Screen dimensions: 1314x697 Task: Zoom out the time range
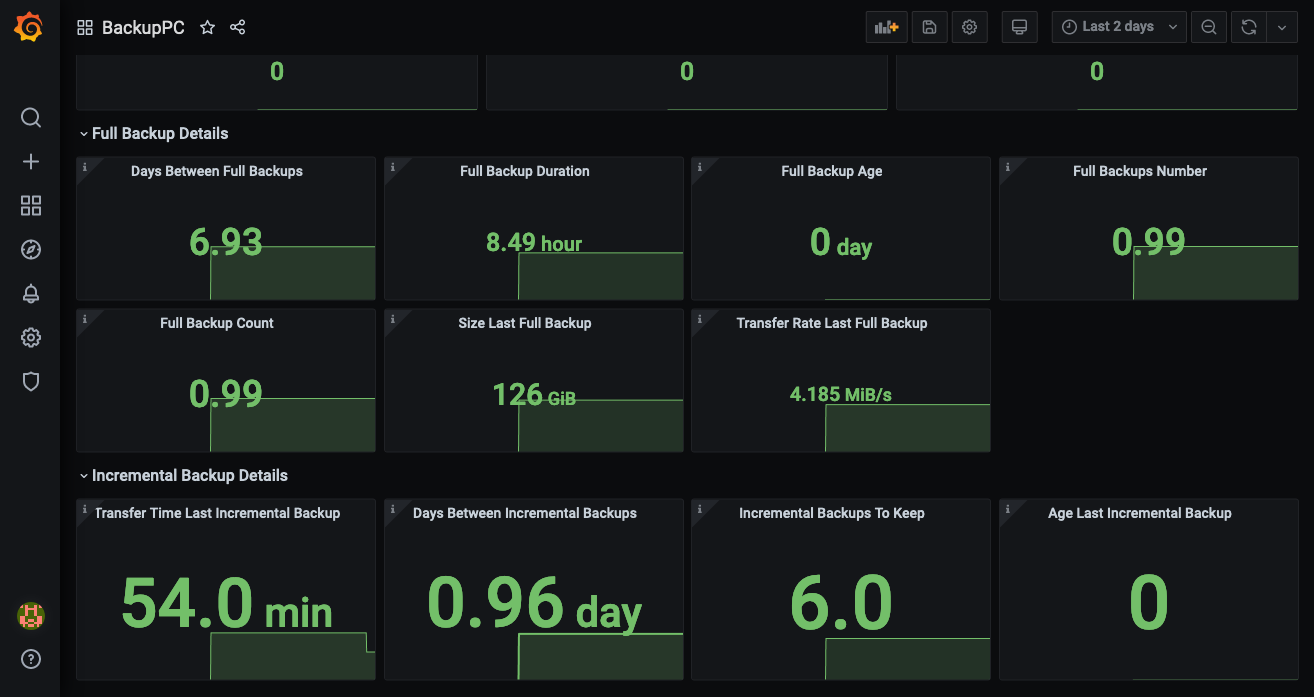(1209, 27)
